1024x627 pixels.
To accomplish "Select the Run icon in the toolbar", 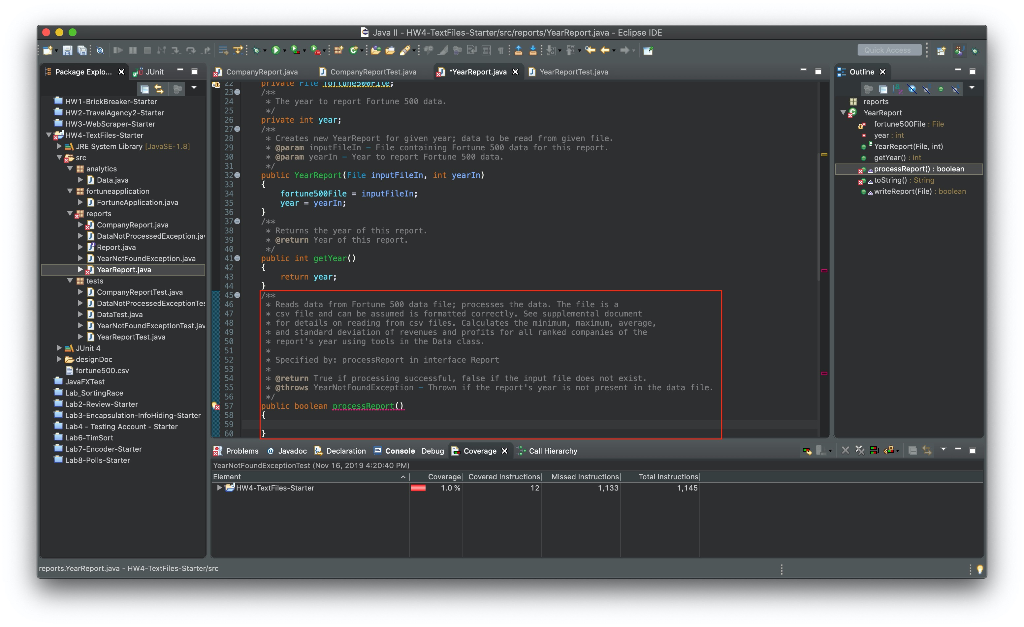I will coord(275,50).
